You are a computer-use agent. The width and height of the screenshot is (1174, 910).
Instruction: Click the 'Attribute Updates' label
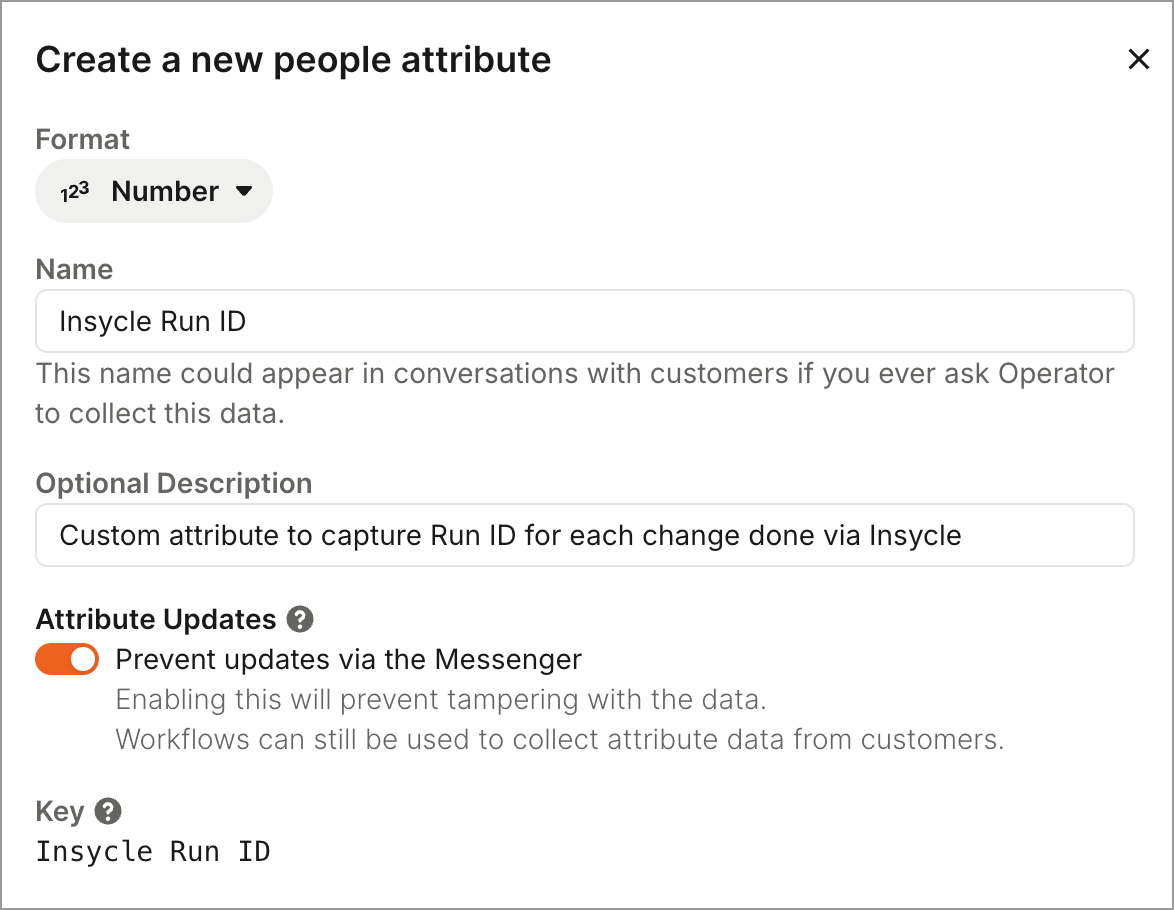(156, 619)
